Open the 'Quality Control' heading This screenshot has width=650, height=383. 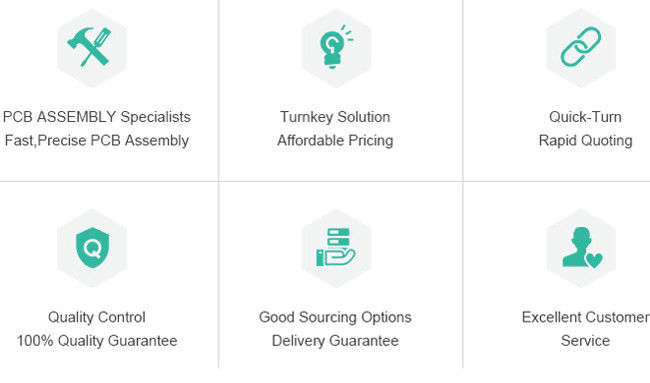click(x=97, y=317)
